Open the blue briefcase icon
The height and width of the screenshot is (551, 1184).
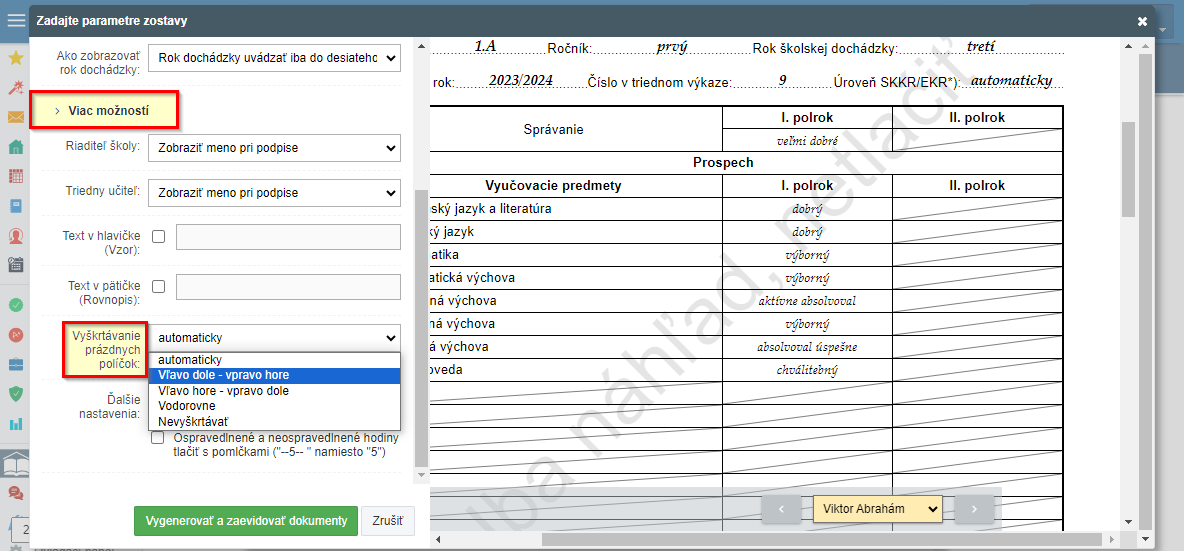click(x=15, y=365)
